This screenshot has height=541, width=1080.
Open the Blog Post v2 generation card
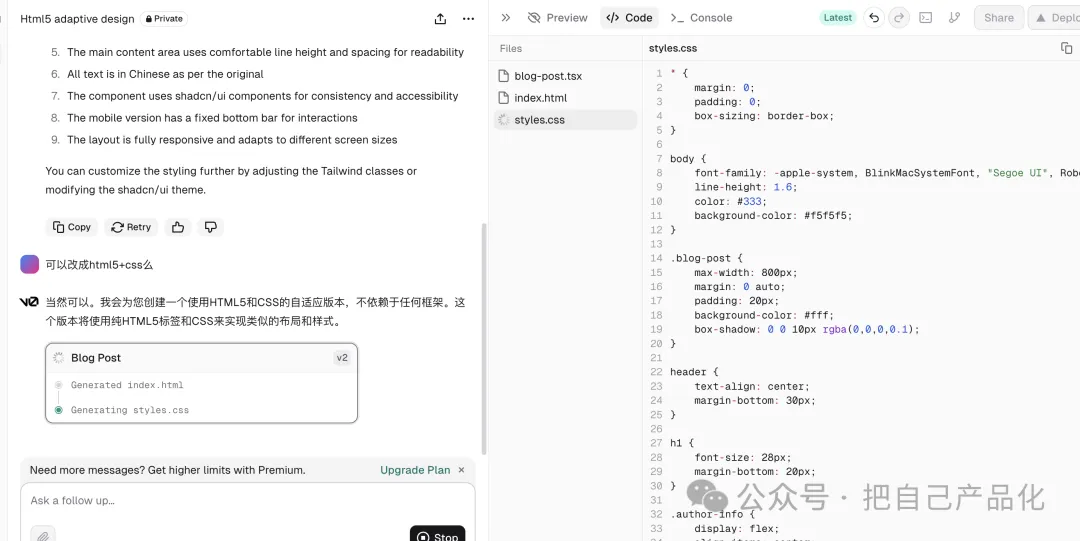[201, 382]
